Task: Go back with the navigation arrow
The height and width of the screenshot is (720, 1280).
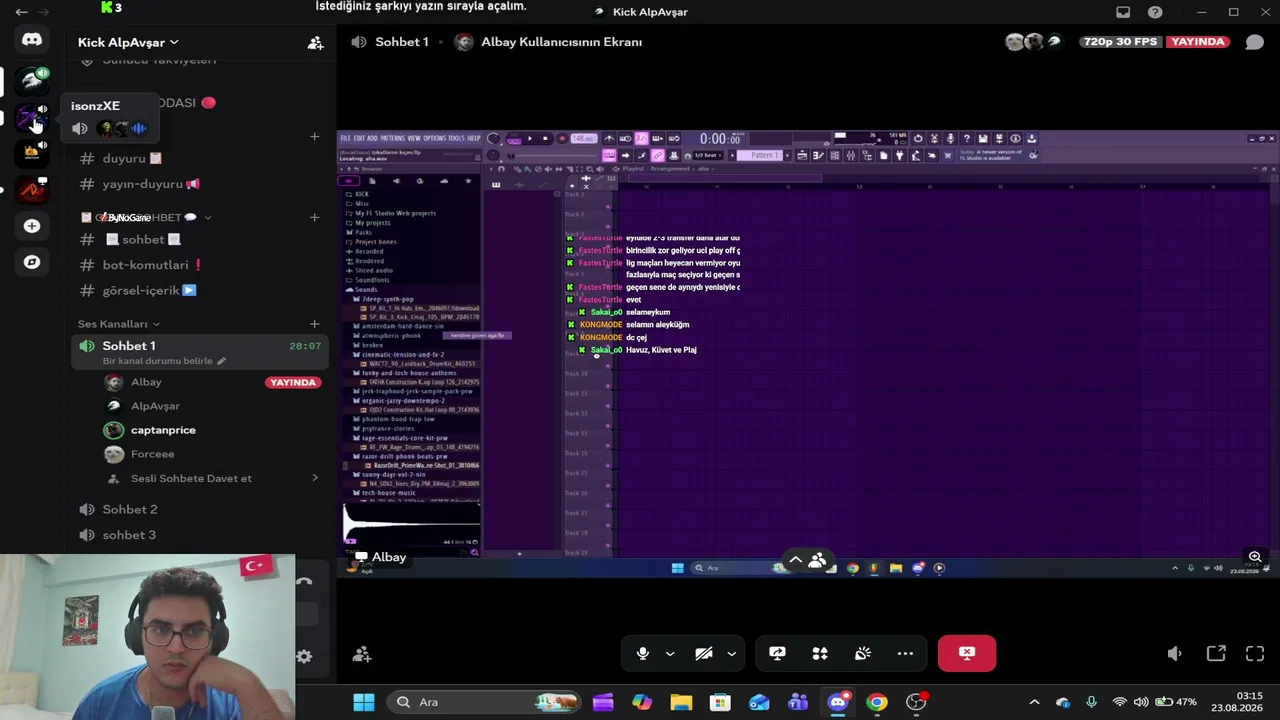Action: [x=21, y=12]
